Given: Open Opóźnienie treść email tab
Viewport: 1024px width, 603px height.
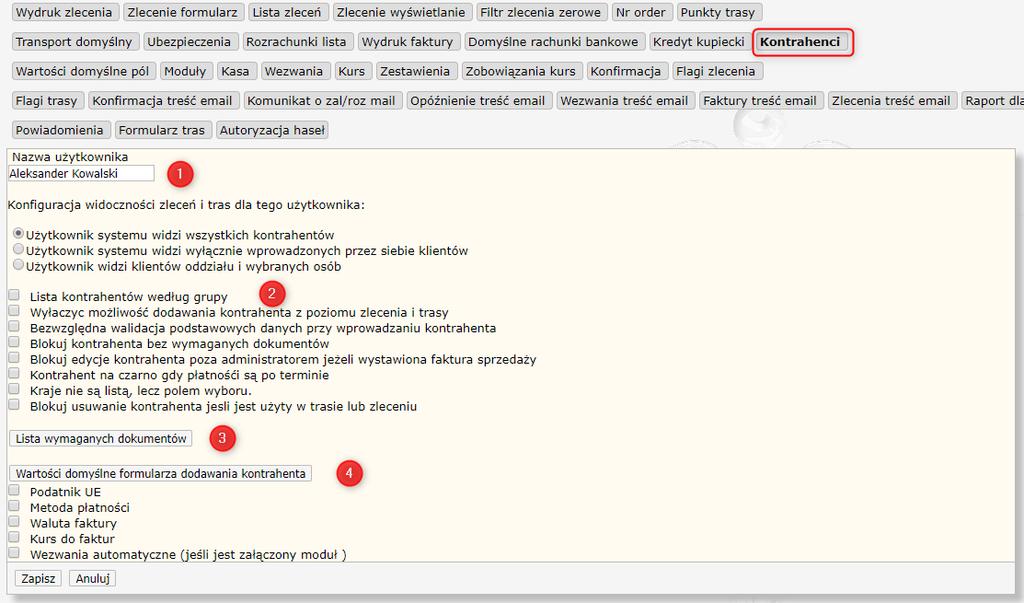Looking at the screenshot, I should click(x=478, y=101).
